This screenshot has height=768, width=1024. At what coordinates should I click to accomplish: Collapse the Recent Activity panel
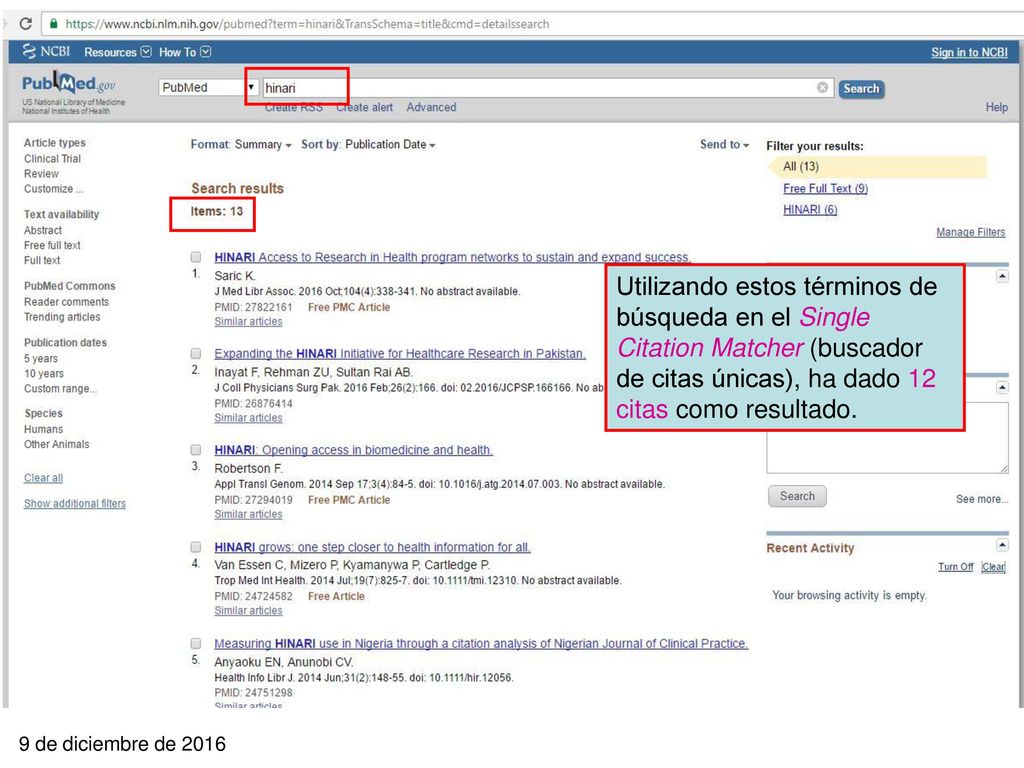coord(1002,545)
